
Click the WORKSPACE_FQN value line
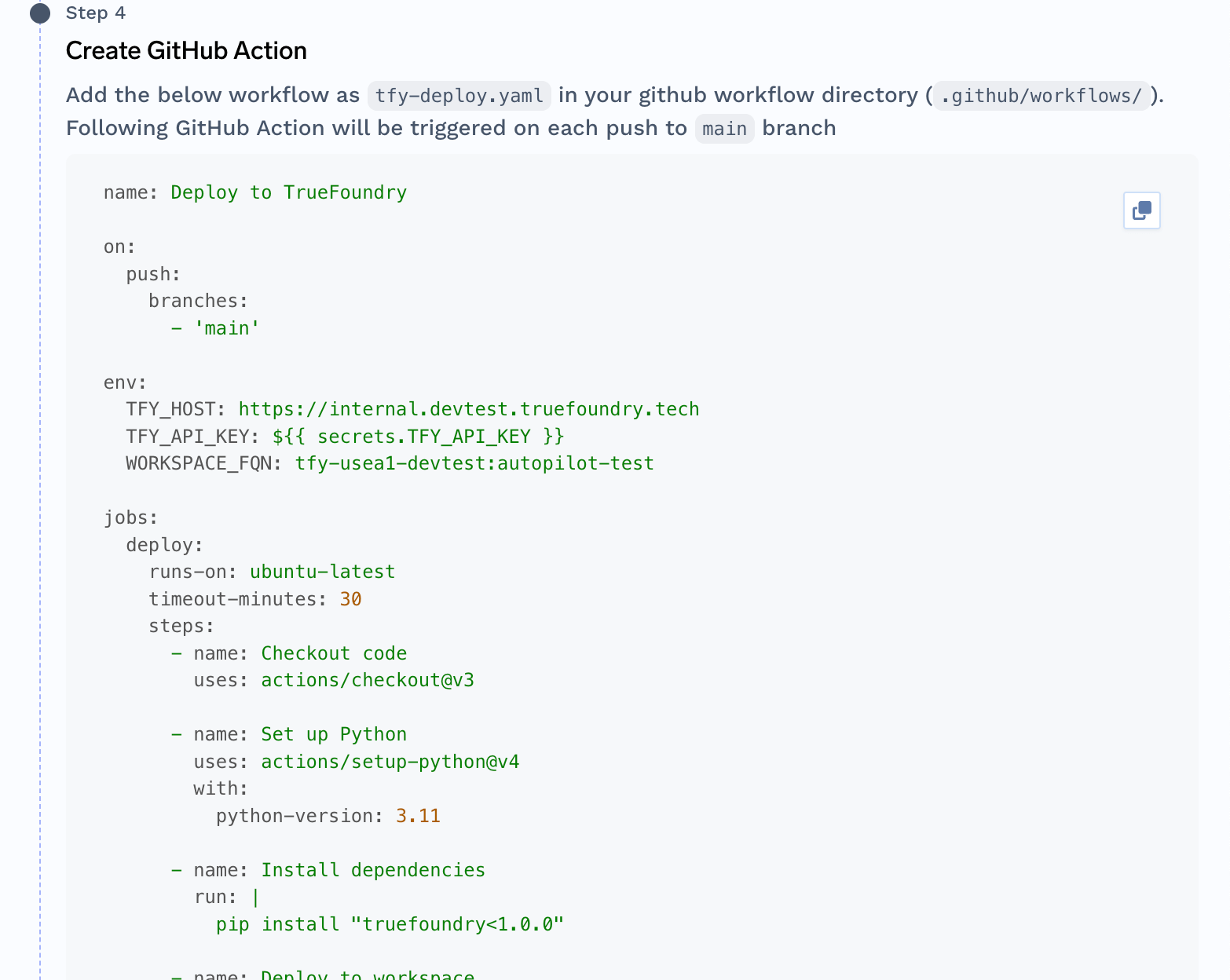point(390,463)
